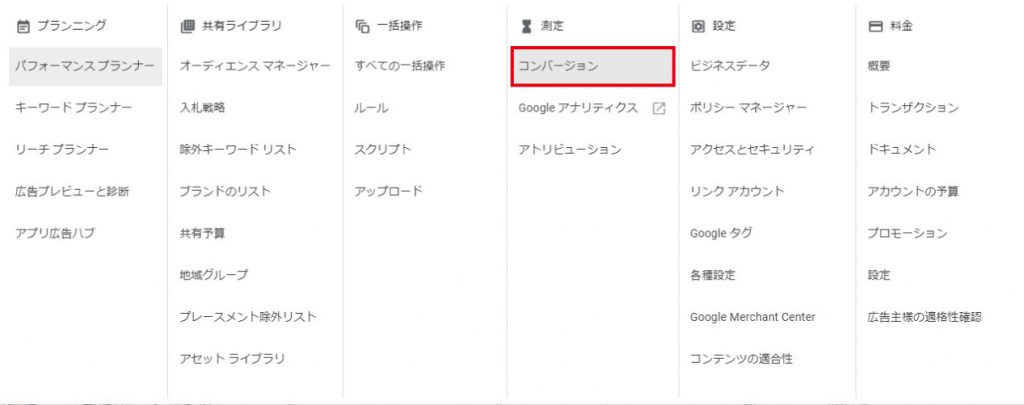Viewport: 1024px width, 405px height.
Task: Go to トランザクション under 料金
Action: [x=913, y=108]
